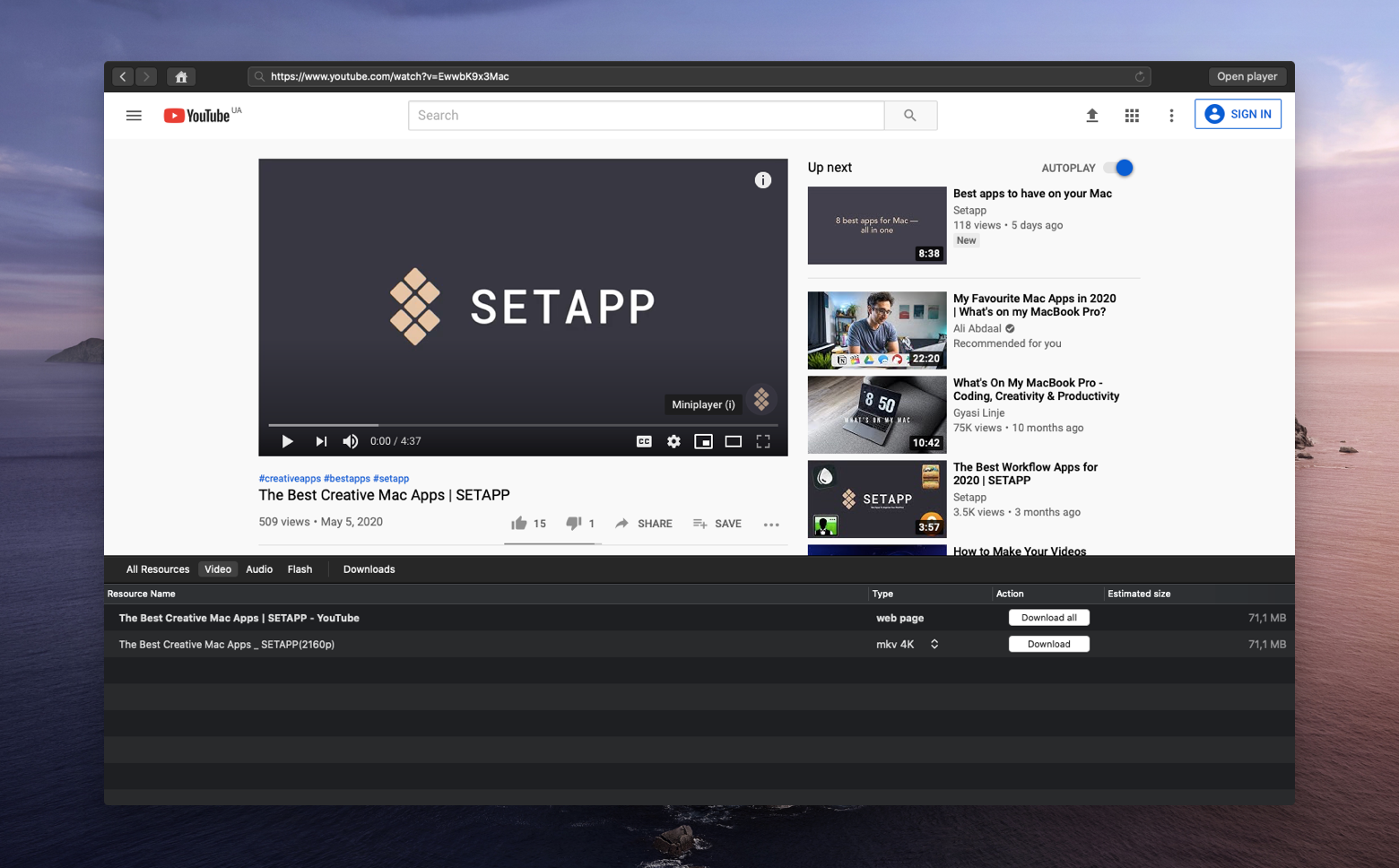Open the upload video icon

pos(1091,116)
